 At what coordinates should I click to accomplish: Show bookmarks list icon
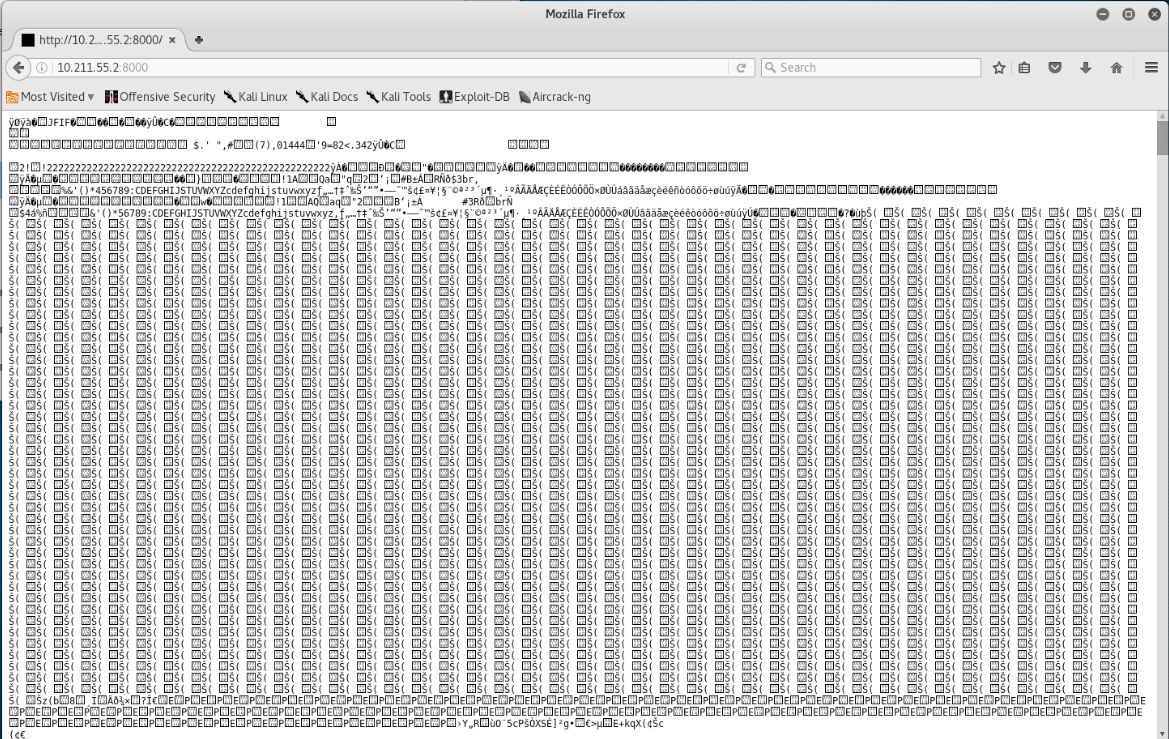1024,68
